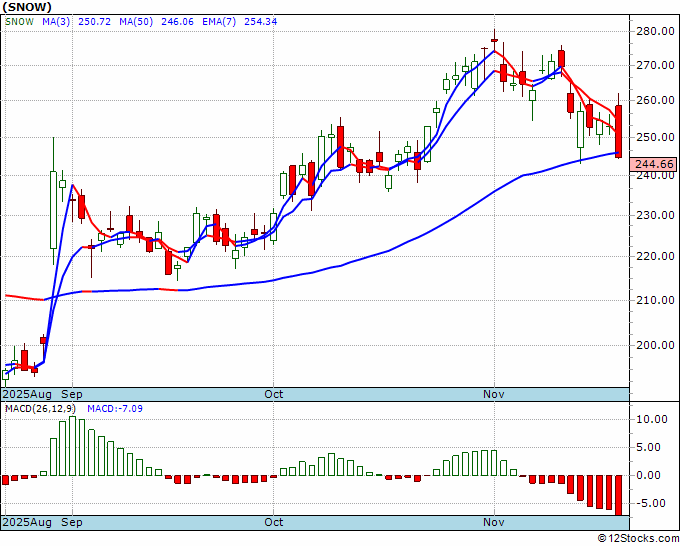Click the 2025Aug label on price chart axis

point(27,394)
